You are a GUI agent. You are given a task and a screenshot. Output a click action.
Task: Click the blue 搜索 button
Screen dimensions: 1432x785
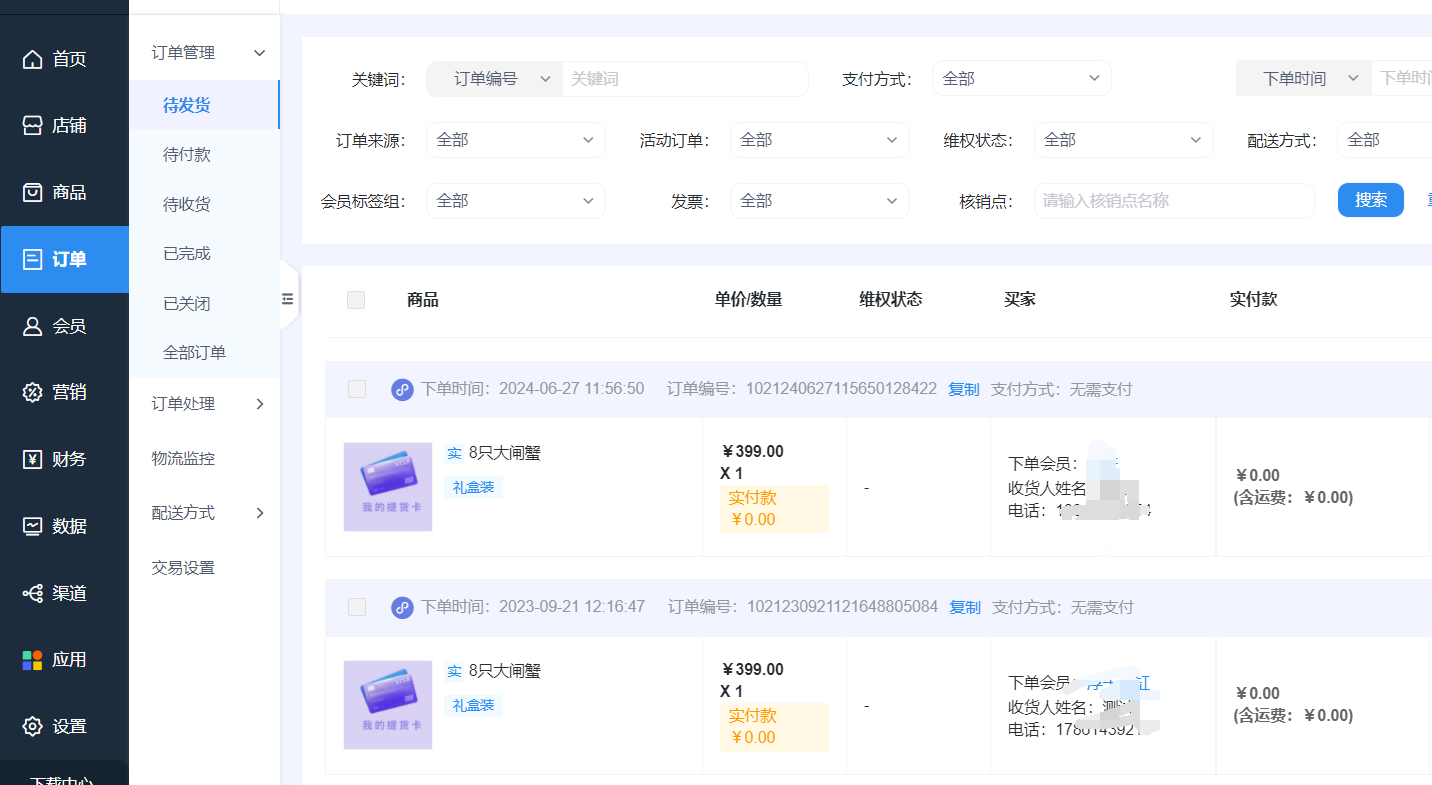point(1370,200)
